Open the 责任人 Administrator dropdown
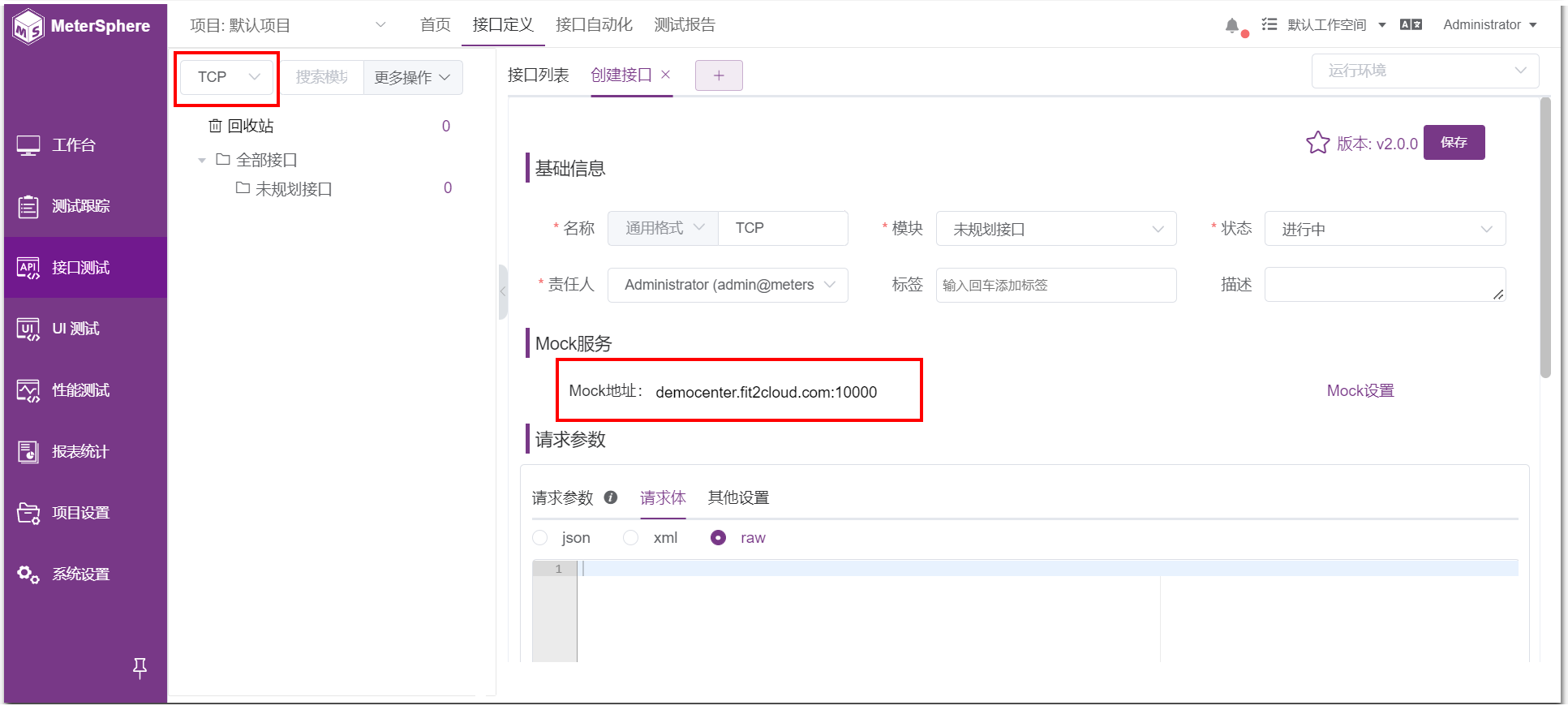 click(728, 285)
